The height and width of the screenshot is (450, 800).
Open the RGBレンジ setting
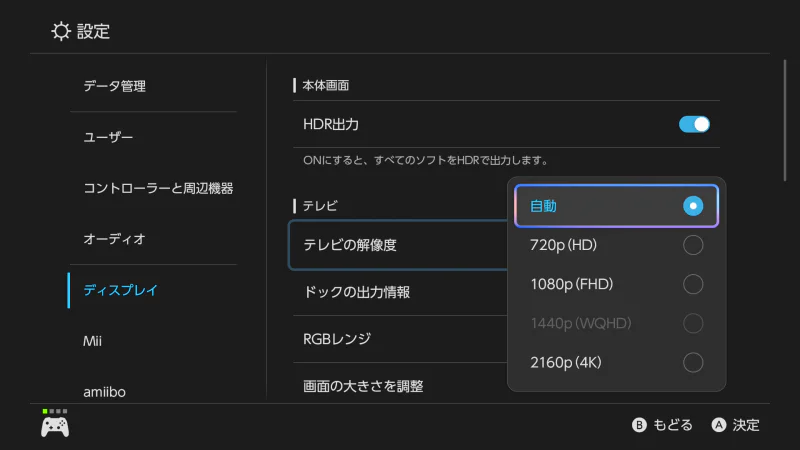(400, 339)
